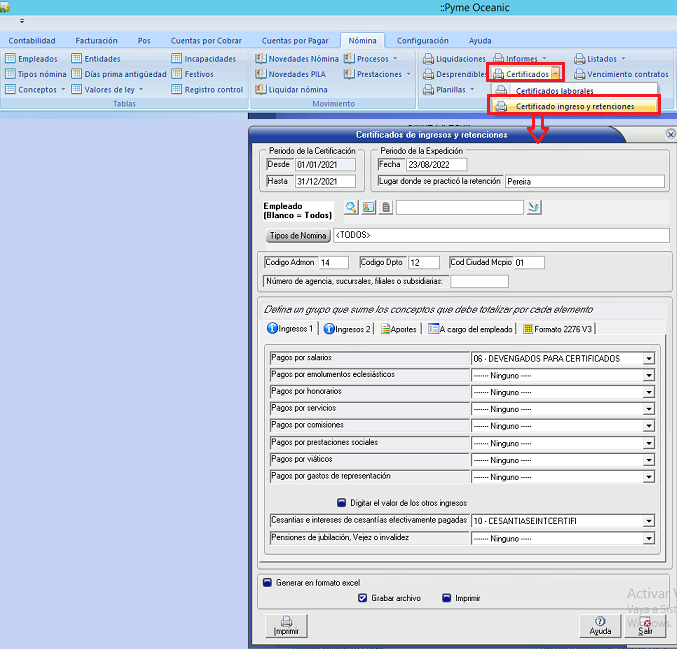Switch to the Facturación ribbon tab
This screenshot has height=649, width=677.
click(x=96, y=41)
